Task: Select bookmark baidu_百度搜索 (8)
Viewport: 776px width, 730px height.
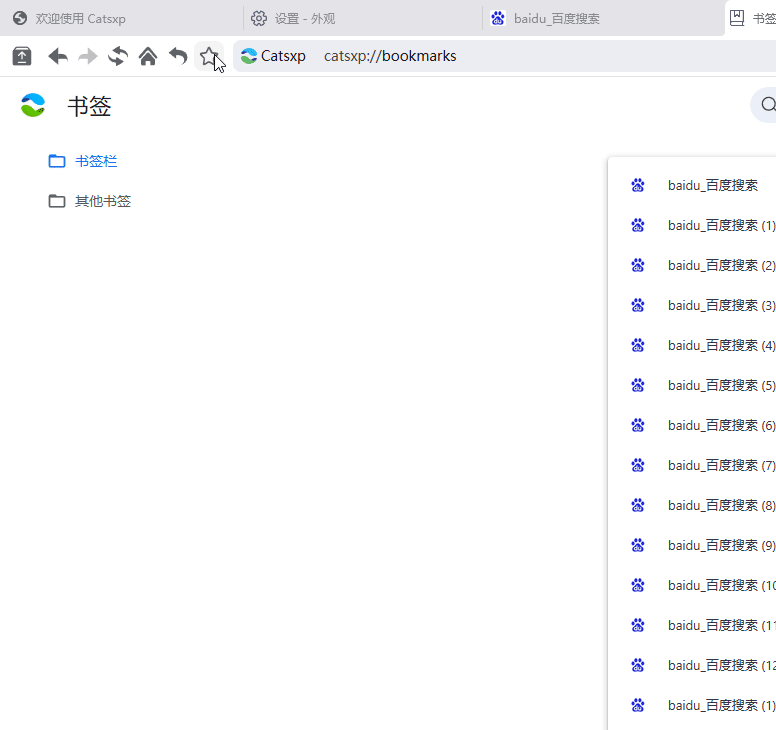Action: (x=692, y=505)
